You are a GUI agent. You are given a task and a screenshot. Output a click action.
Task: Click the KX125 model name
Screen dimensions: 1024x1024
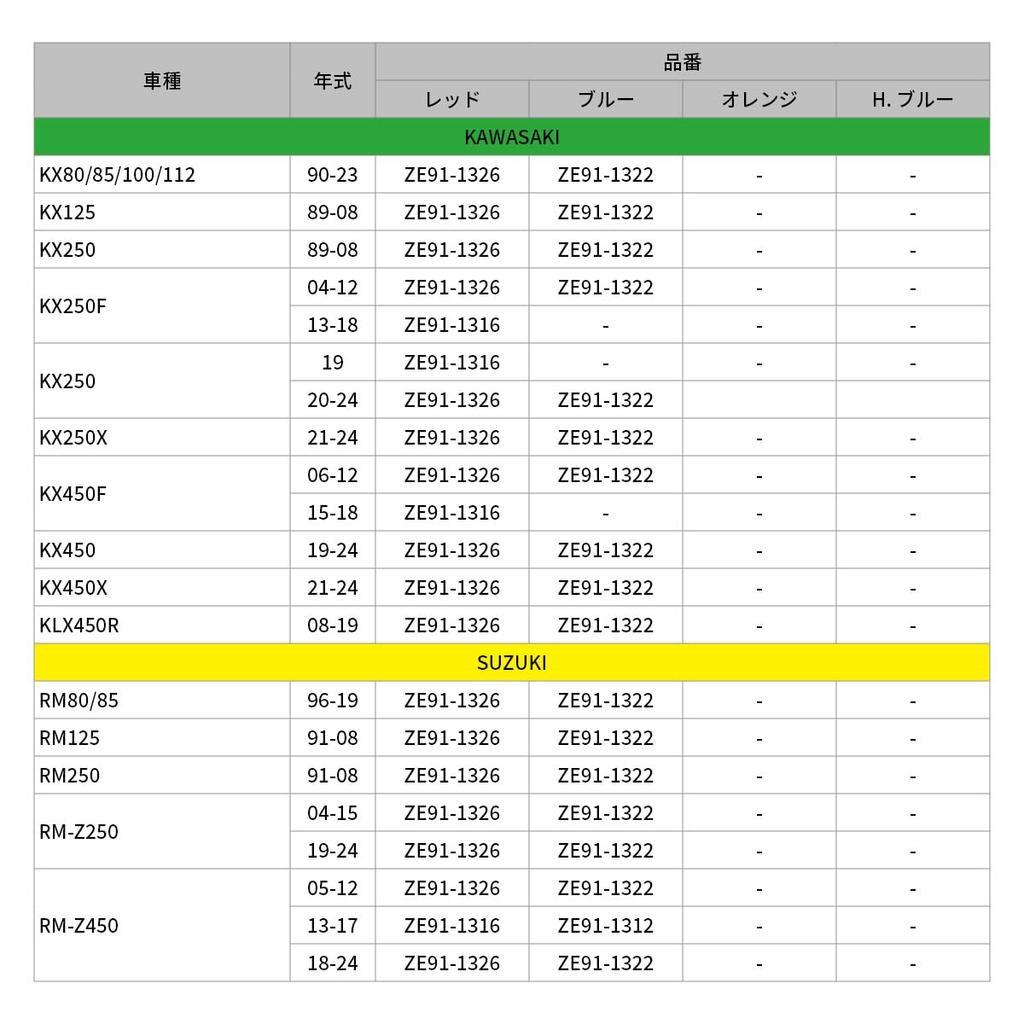tap(68, 213)
